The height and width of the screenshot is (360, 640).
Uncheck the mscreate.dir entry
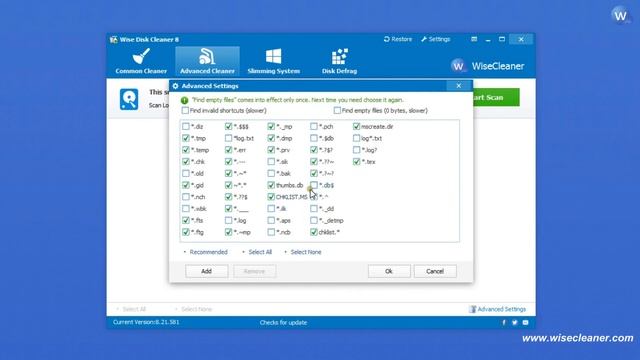tap(357, 127)
